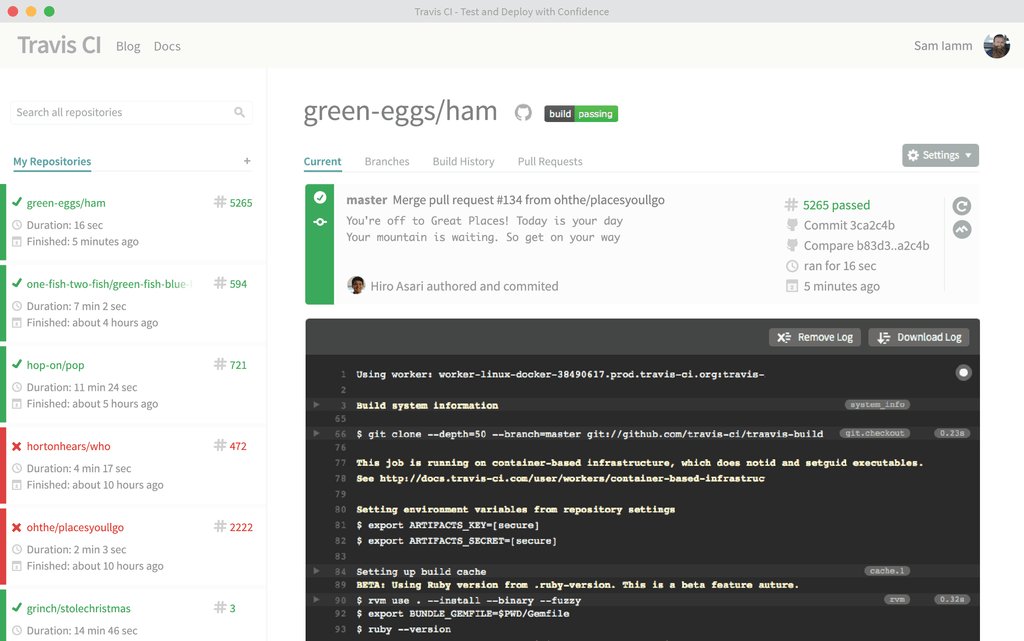The image size is (1024, 641).
Task: Select the My Repositories tab
Action: [x=52, y=161]
